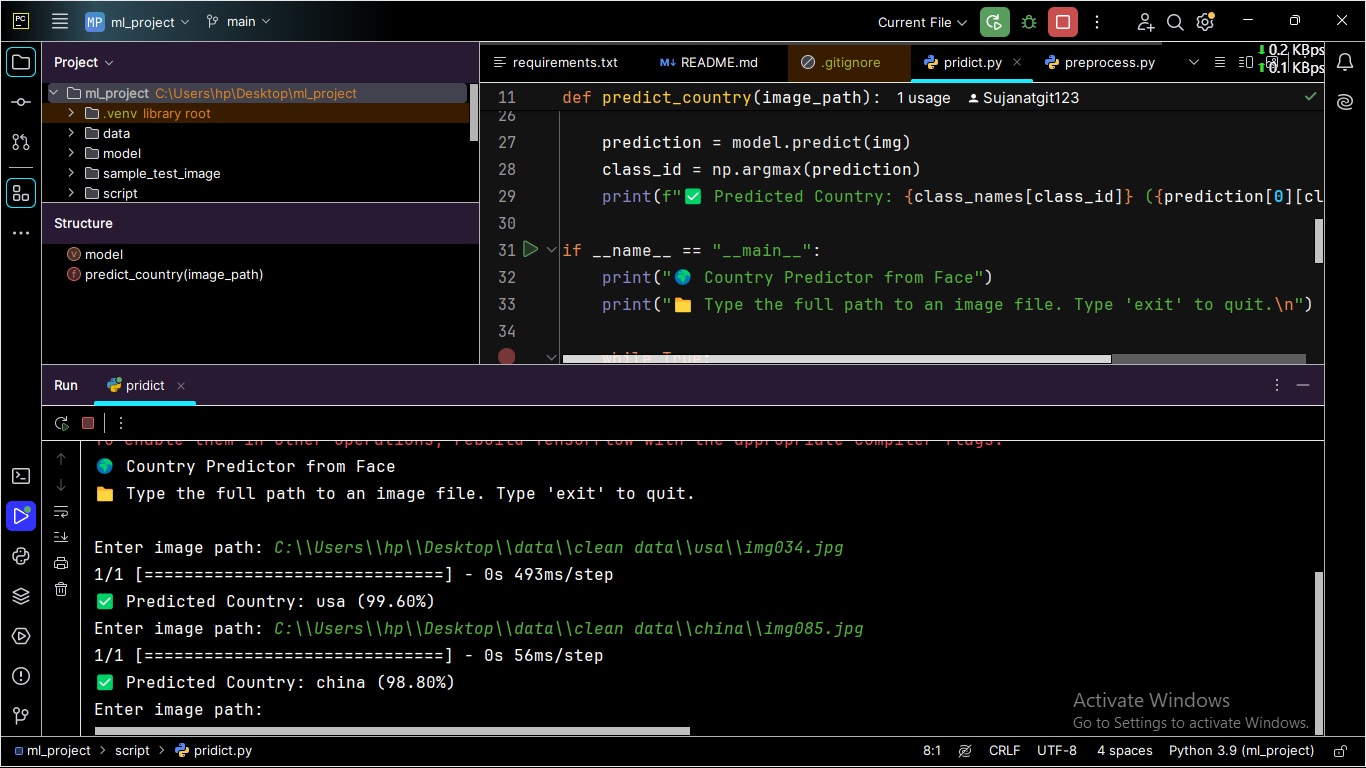Screen dimensions: 1366x768
Task: Click Python 3.9 (ml_project) interpreter in status bar
Action: 1241,750
